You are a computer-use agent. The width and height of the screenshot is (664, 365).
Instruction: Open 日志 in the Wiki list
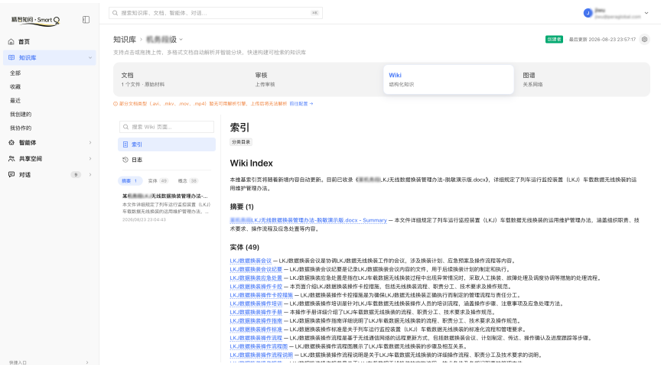pyautogui.click(x=166, y=160)
